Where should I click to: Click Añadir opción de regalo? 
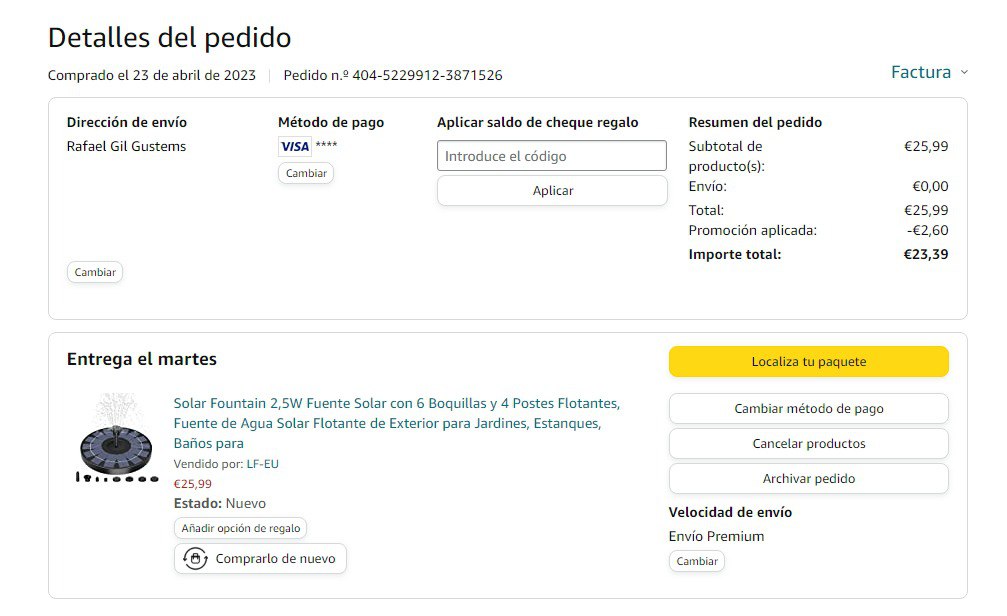pos(240,528)
